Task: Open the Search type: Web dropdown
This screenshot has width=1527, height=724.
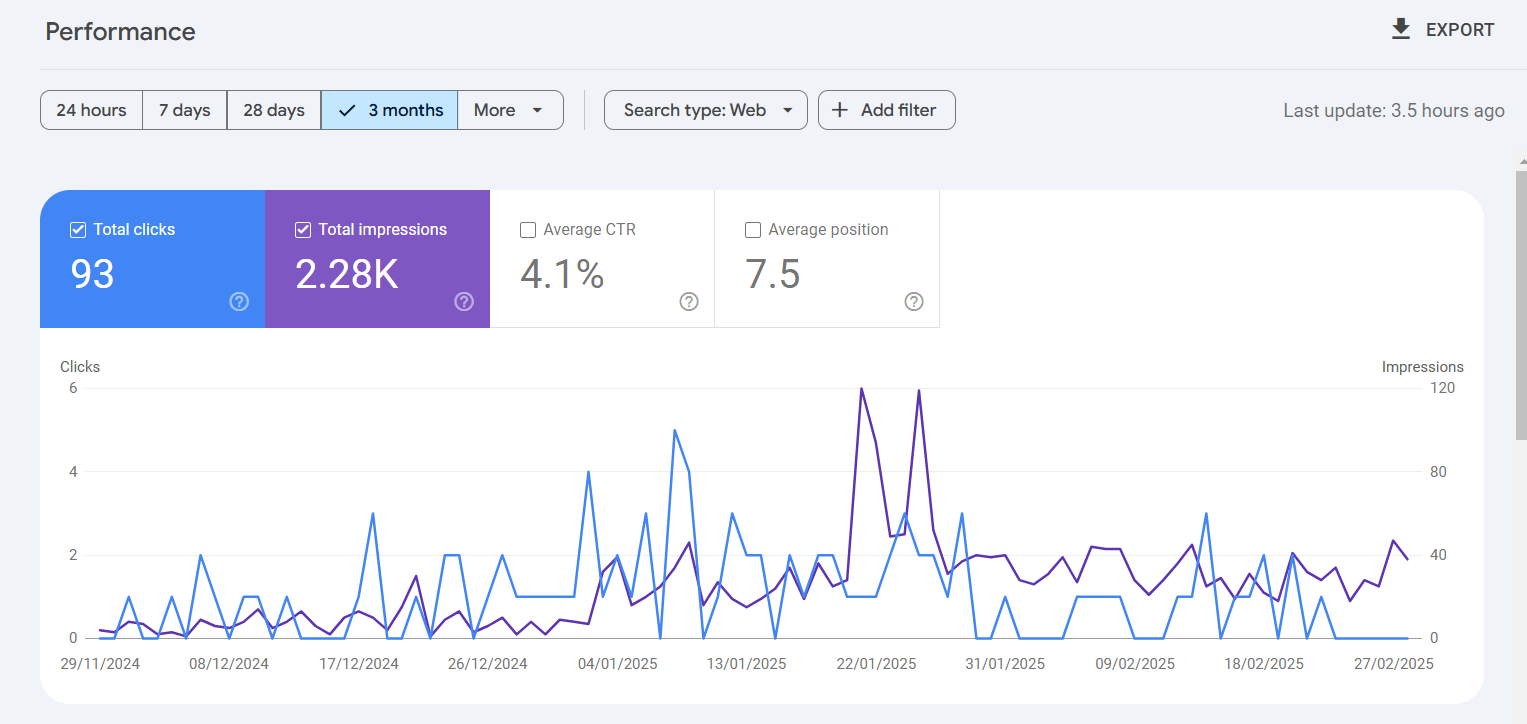Action: [x=705, y=110]
